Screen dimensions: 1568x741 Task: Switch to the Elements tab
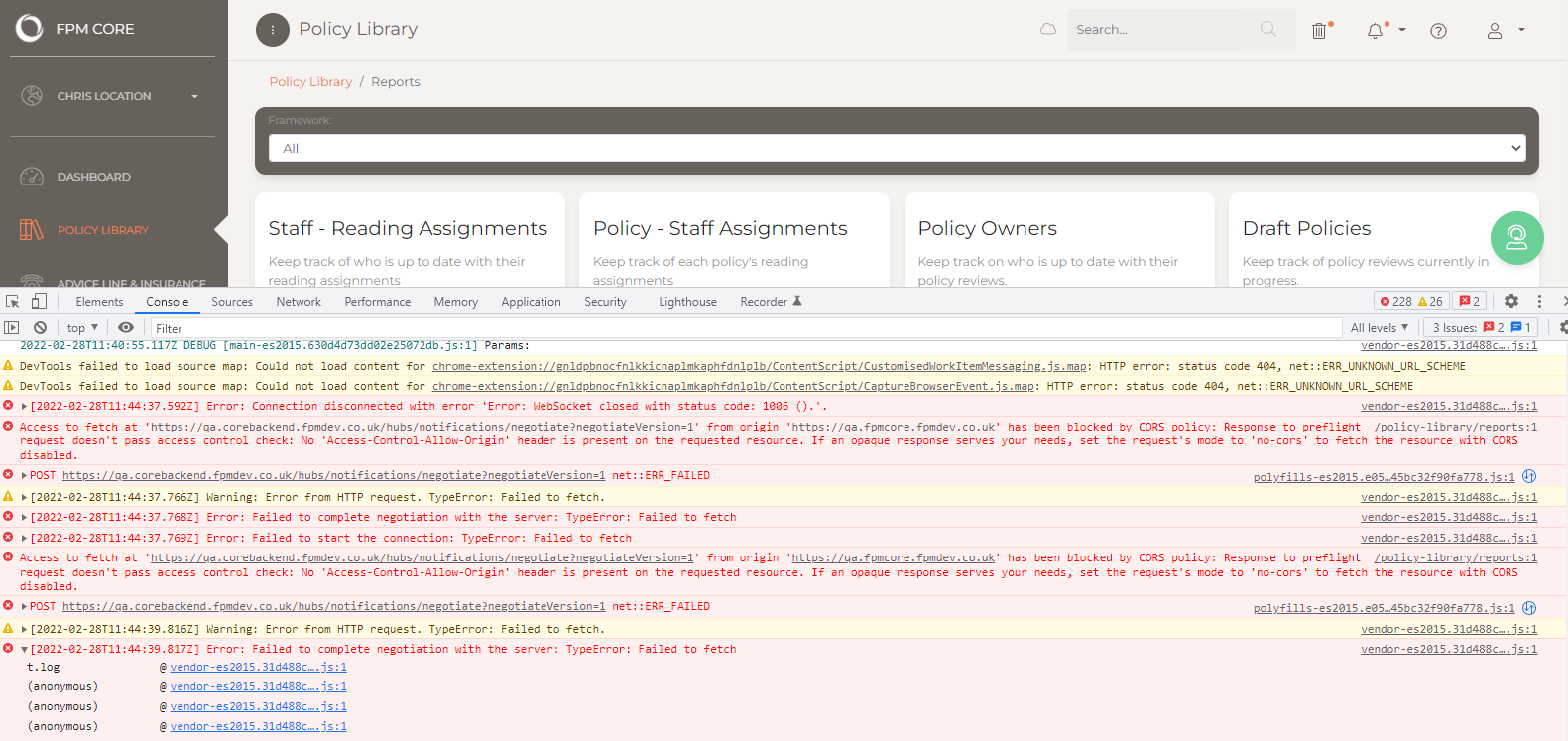99,302
